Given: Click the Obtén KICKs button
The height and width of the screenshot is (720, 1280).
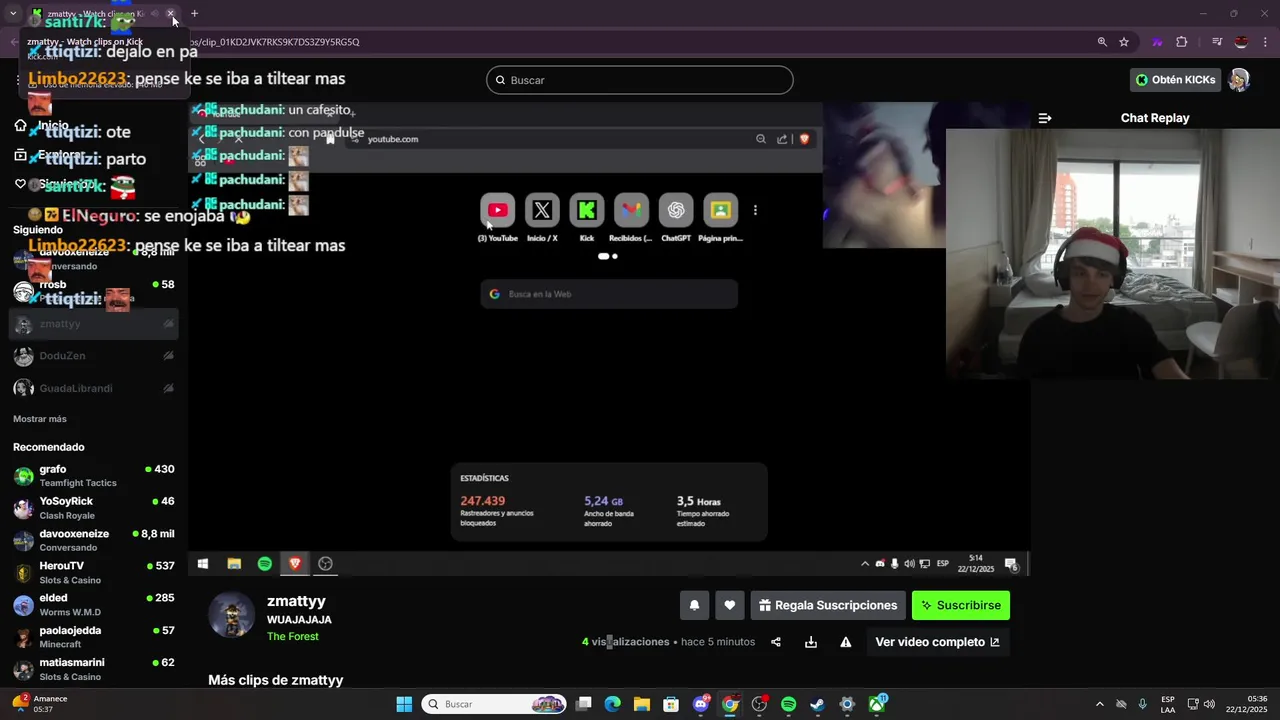Looking at the screenshot, I should [x=1175, y=80].
